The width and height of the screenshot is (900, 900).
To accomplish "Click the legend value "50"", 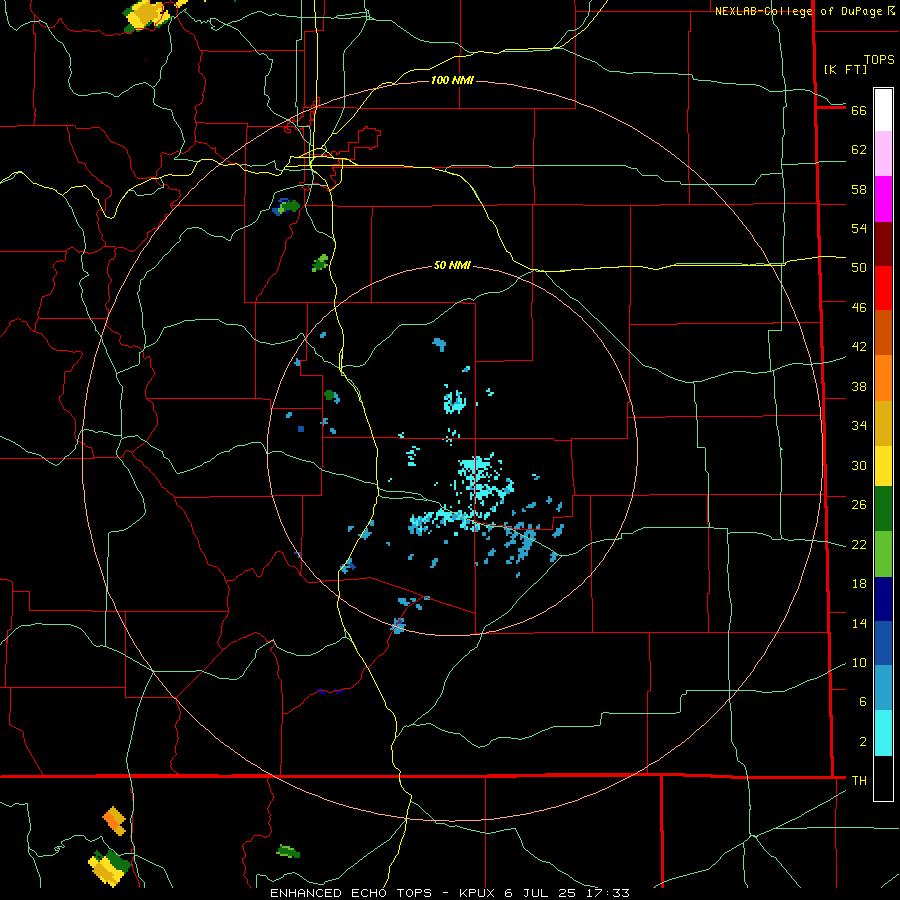I will (x=859, y=267).
